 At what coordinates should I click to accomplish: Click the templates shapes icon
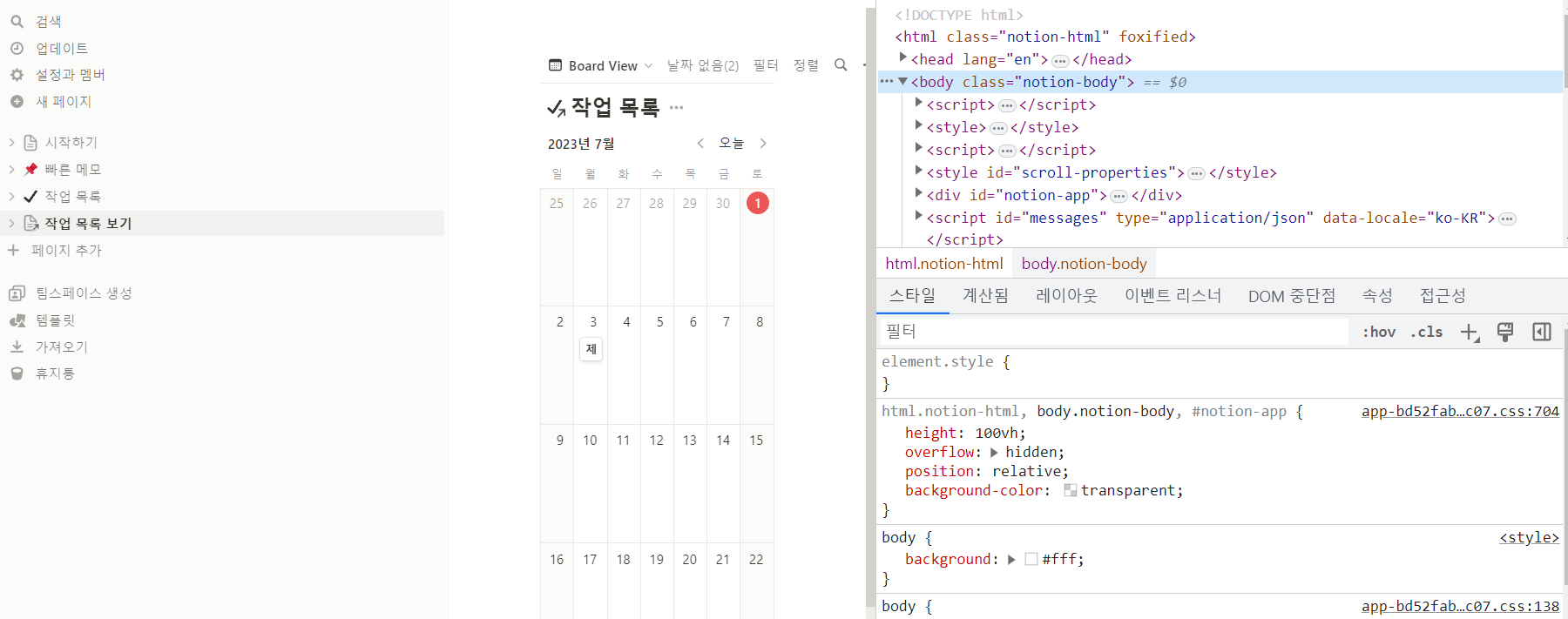coord(17,320)
